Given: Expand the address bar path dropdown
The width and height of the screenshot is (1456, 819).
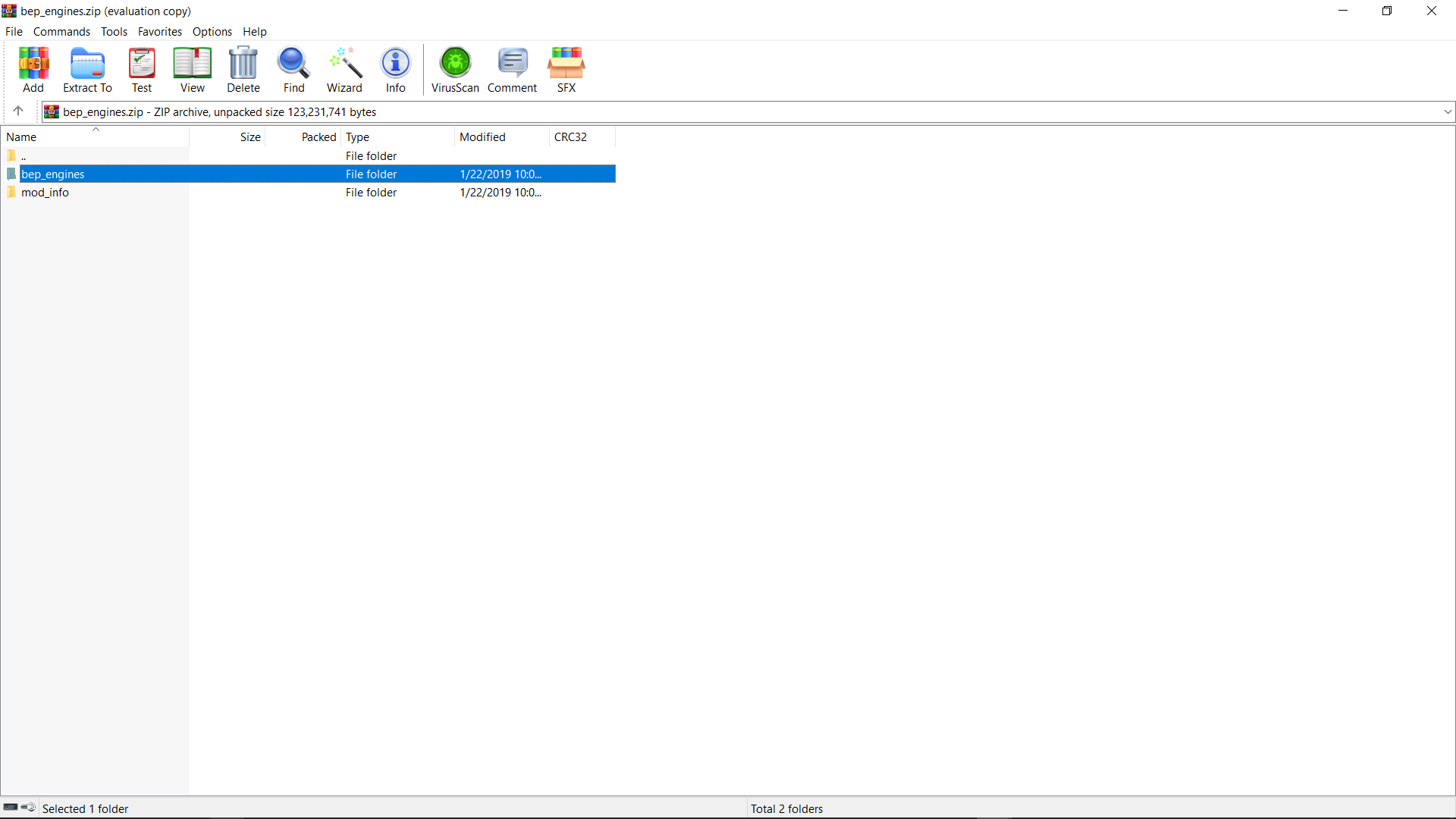Looking at the screenshot, I should [1447, 112].
